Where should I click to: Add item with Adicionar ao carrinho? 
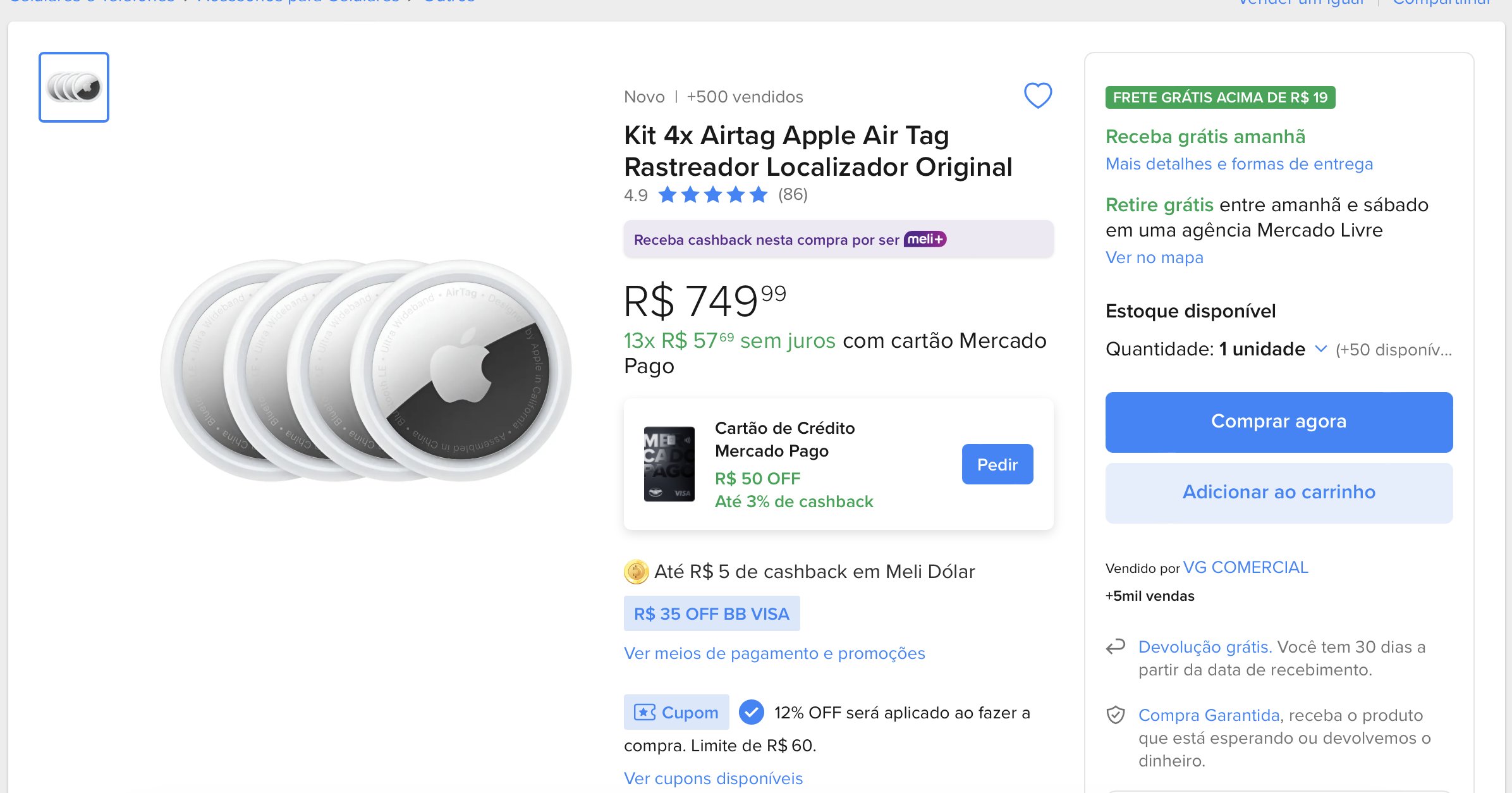coord(1279,493)
